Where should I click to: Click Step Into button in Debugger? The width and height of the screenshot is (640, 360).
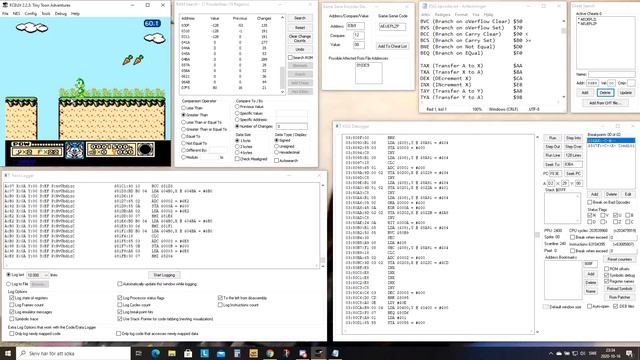(573, 138)
